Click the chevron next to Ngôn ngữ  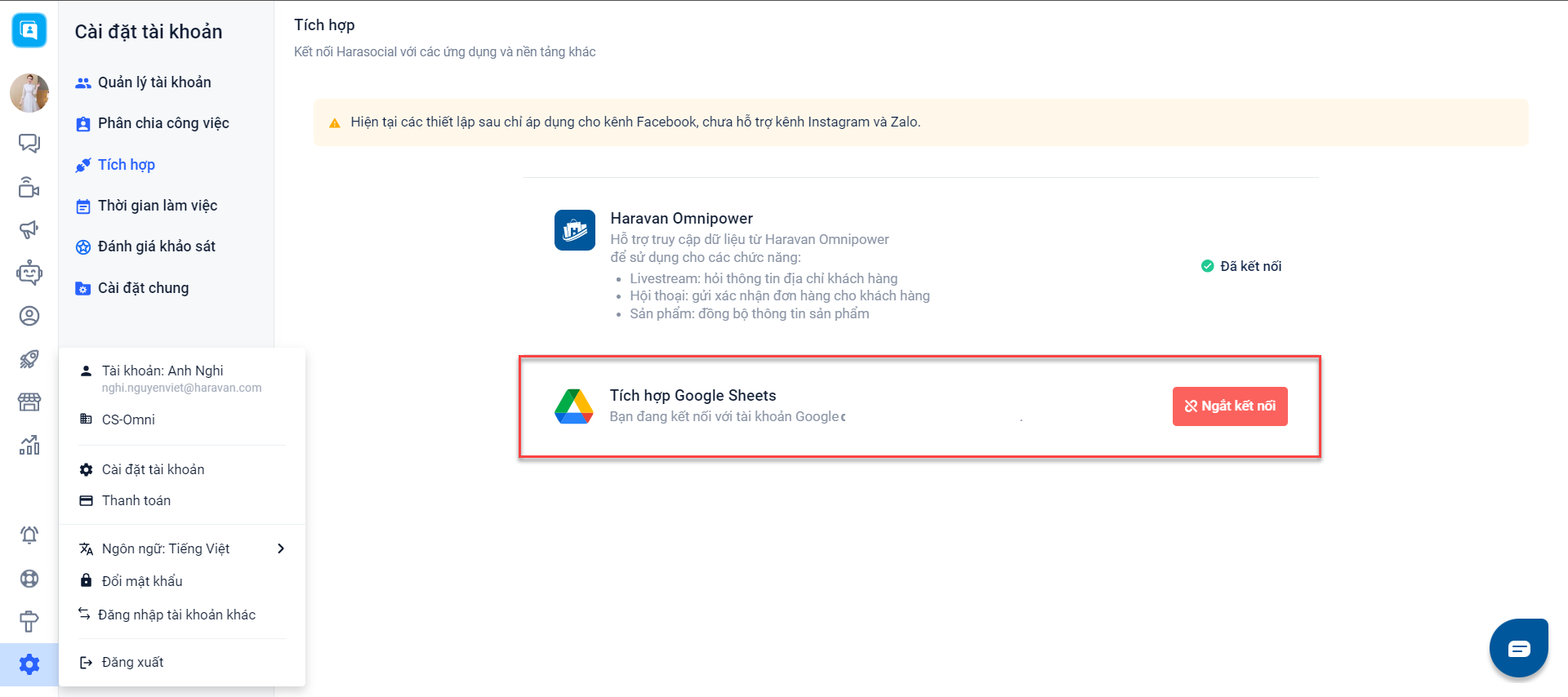[281, 548]
